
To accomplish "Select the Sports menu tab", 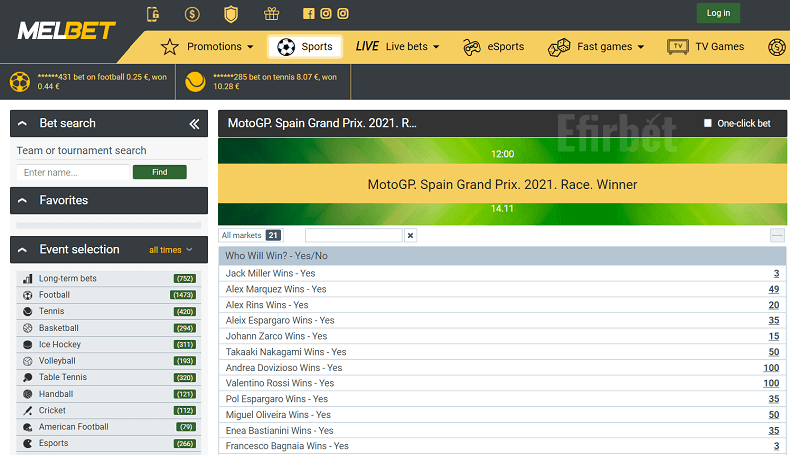I will click(305, 47).
